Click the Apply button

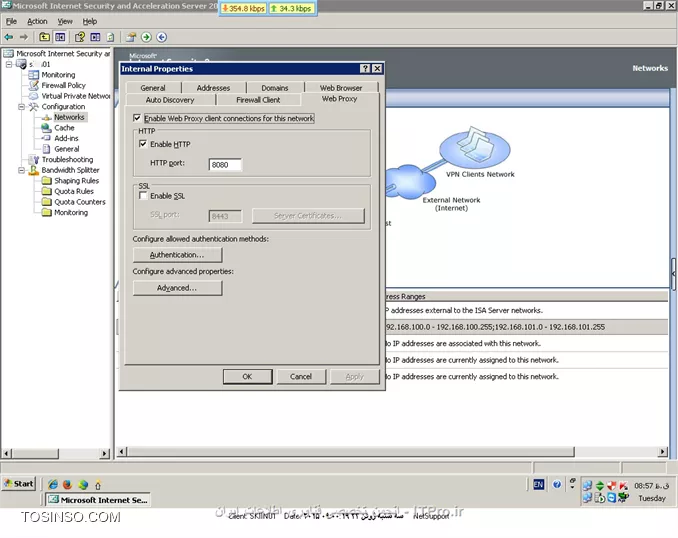coord(355,377)
